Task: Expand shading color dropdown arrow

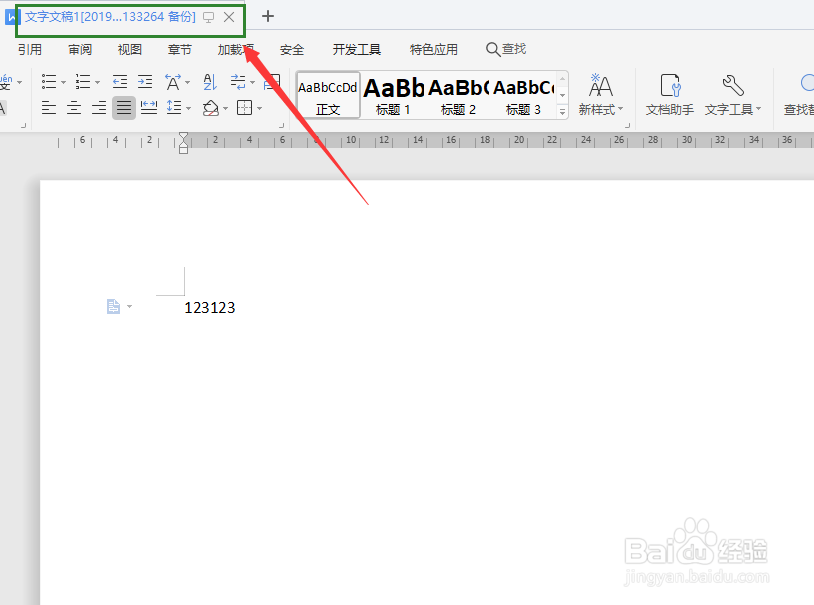Action: [225, 109]
